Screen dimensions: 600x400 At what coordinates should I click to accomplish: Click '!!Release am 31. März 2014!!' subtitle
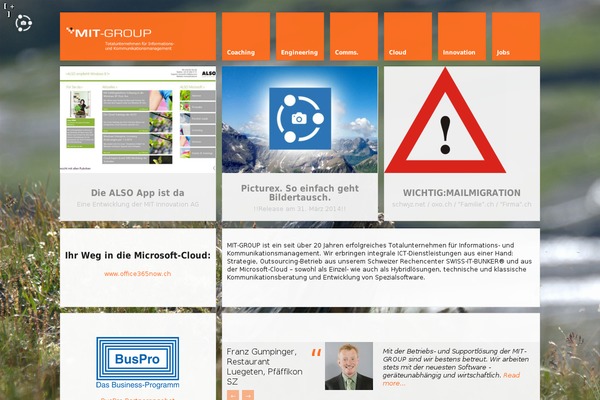300,209
